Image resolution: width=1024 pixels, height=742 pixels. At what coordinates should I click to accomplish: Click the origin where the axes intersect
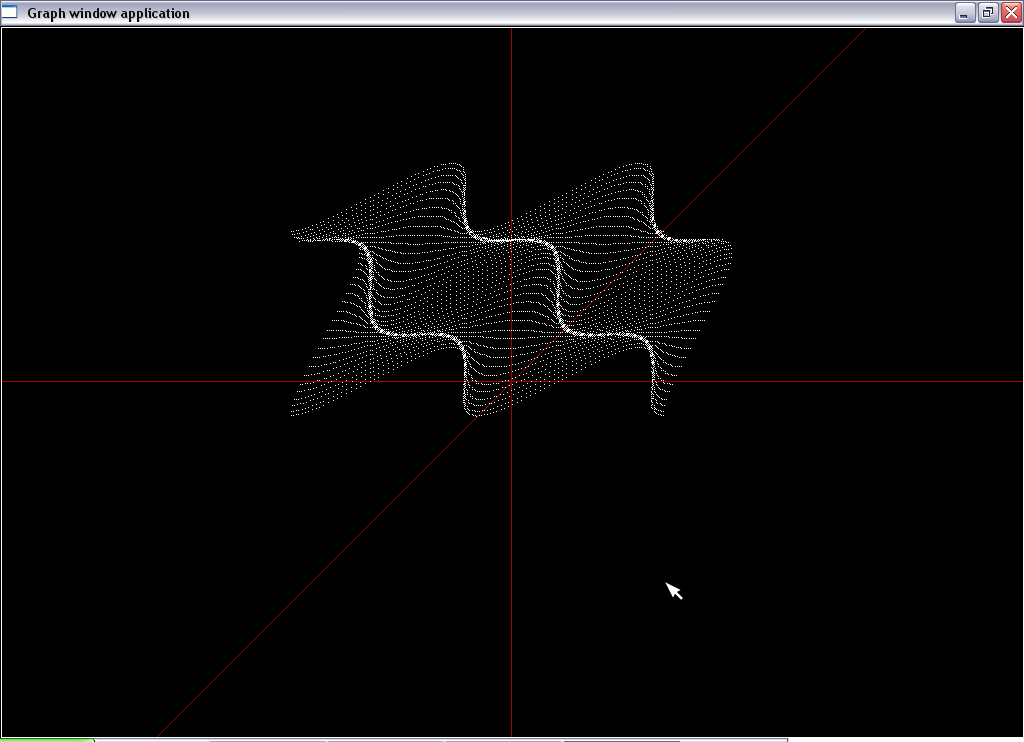[511, 381]
